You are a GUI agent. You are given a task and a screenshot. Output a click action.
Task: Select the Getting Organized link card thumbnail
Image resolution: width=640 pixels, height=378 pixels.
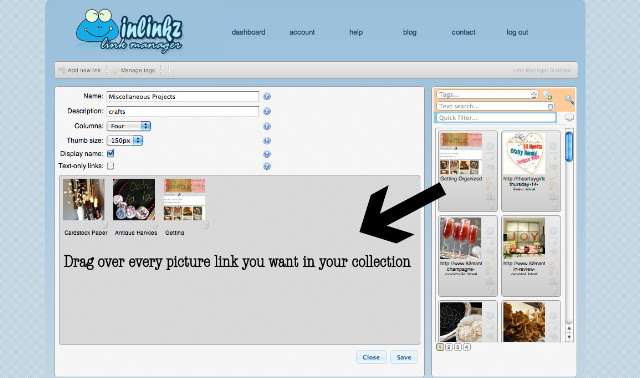pos(461,153)
